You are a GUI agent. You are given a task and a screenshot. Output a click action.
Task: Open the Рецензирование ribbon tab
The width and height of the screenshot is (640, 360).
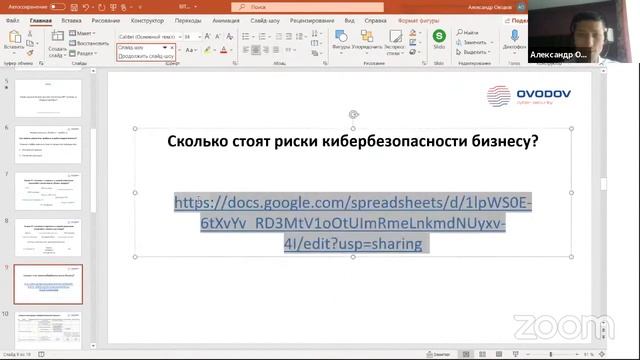312,20
